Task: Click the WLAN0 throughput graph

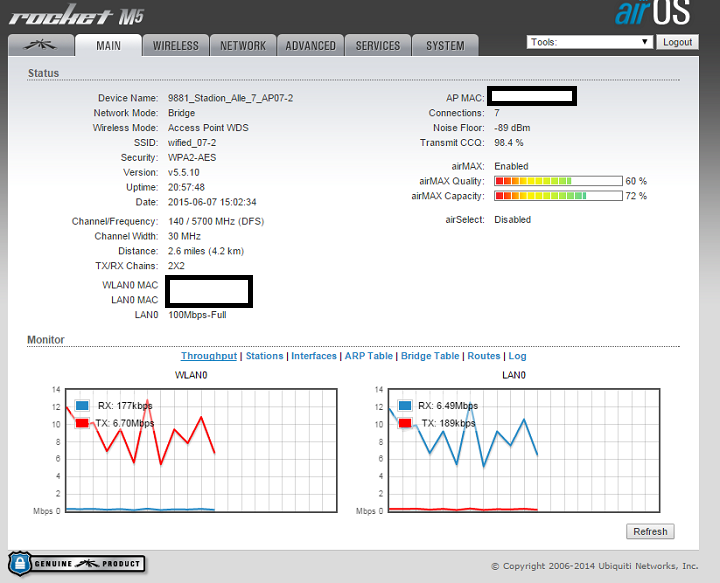Action: tap(201, 450)
